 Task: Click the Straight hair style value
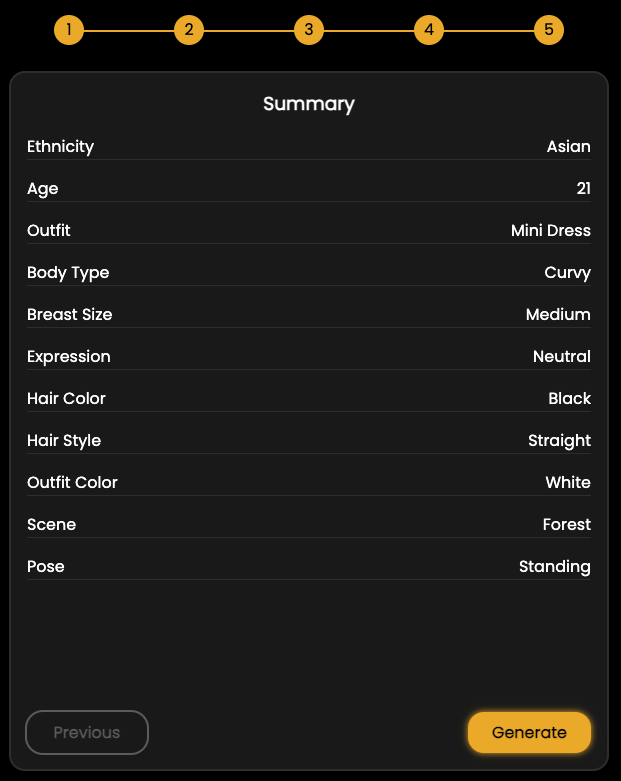560,440
